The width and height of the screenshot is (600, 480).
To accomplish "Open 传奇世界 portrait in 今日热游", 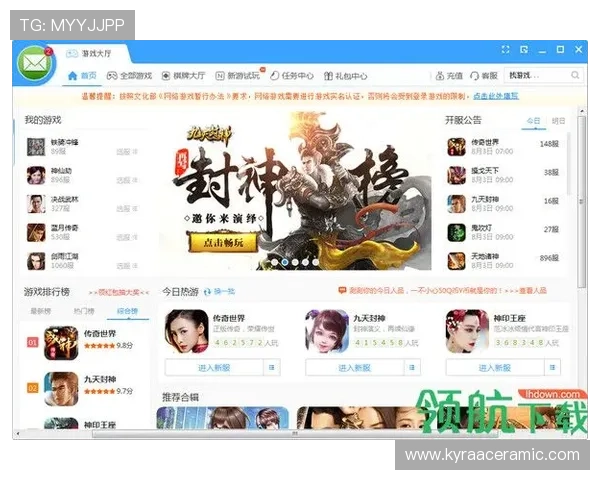I will [x=187, y=331].
